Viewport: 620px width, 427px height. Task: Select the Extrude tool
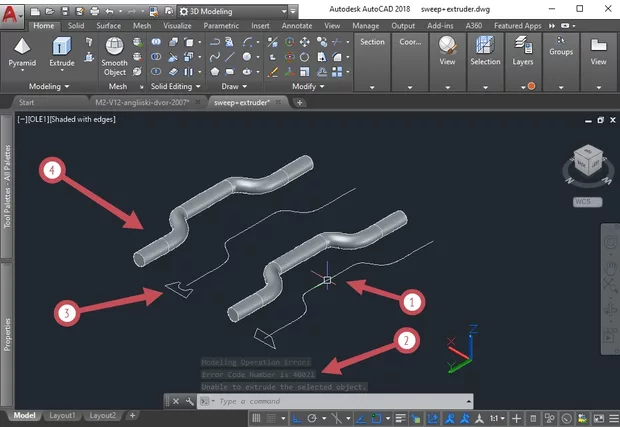62,48
